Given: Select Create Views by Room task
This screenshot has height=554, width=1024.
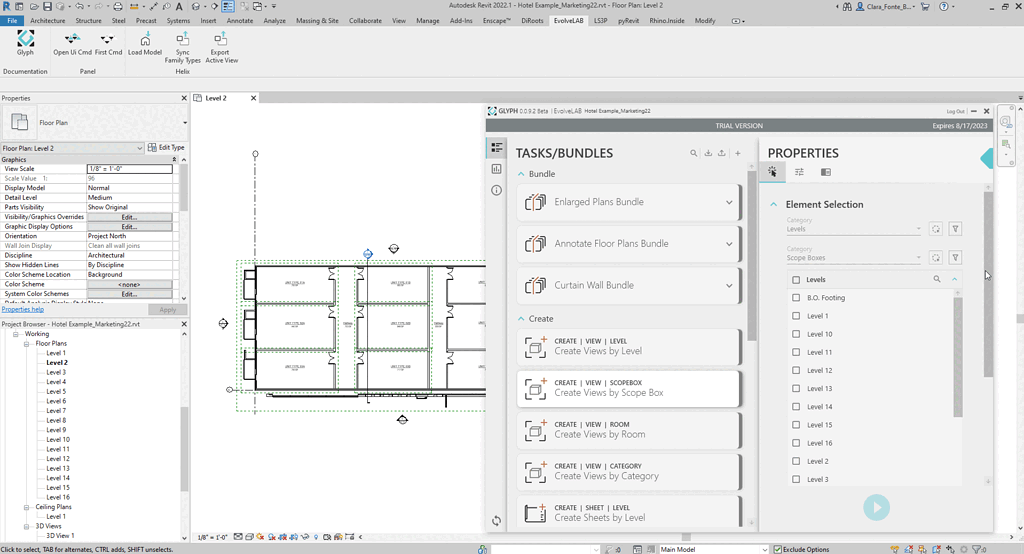Looking at the screenshot, I should pyautogui.click(x=628, y=430).
